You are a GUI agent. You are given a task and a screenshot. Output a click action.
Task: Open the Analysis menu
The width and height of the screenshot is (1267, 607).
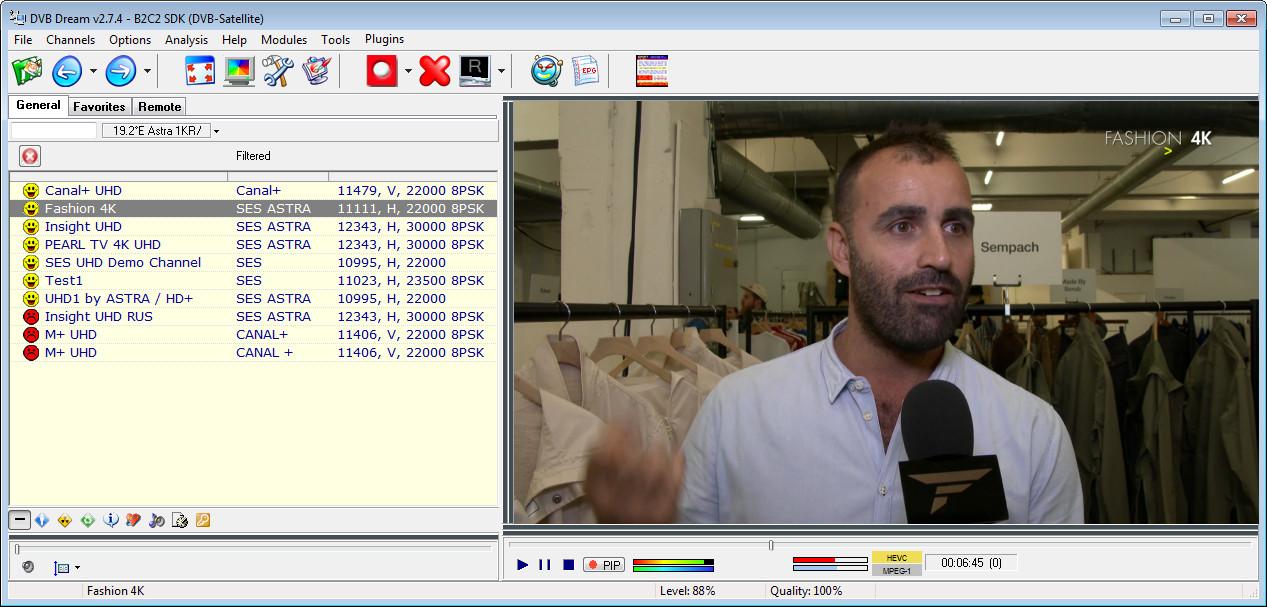[187, 40]
